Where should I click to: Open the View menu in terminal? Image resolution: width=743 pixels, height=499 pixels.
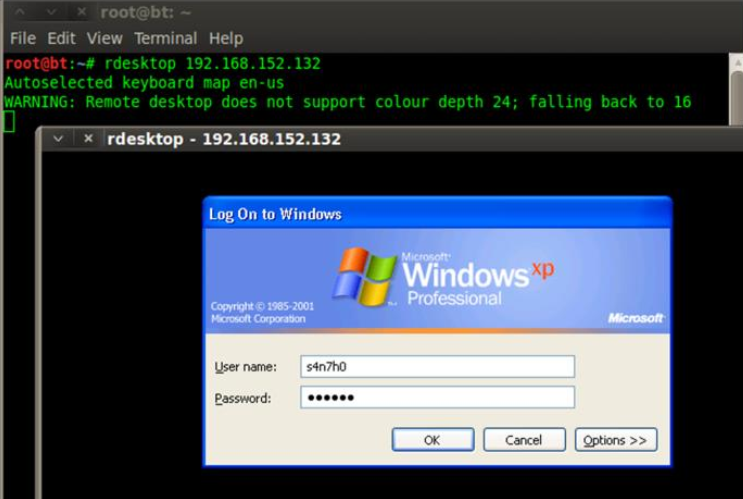(105, 38)
